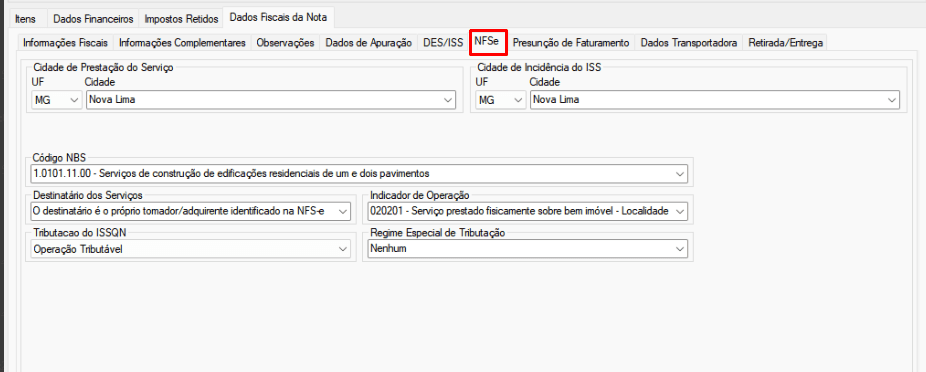This screenshot has width=926, height=372.
Task: Select the NFSe sub-tab
Action: (488, 42)
